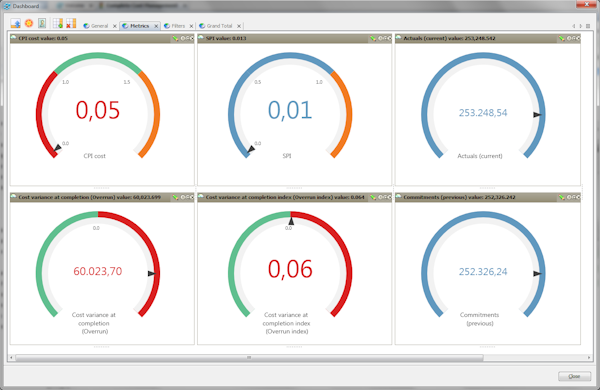Click the Close button at the bottom
600x390 pixels.
(574, 376)
